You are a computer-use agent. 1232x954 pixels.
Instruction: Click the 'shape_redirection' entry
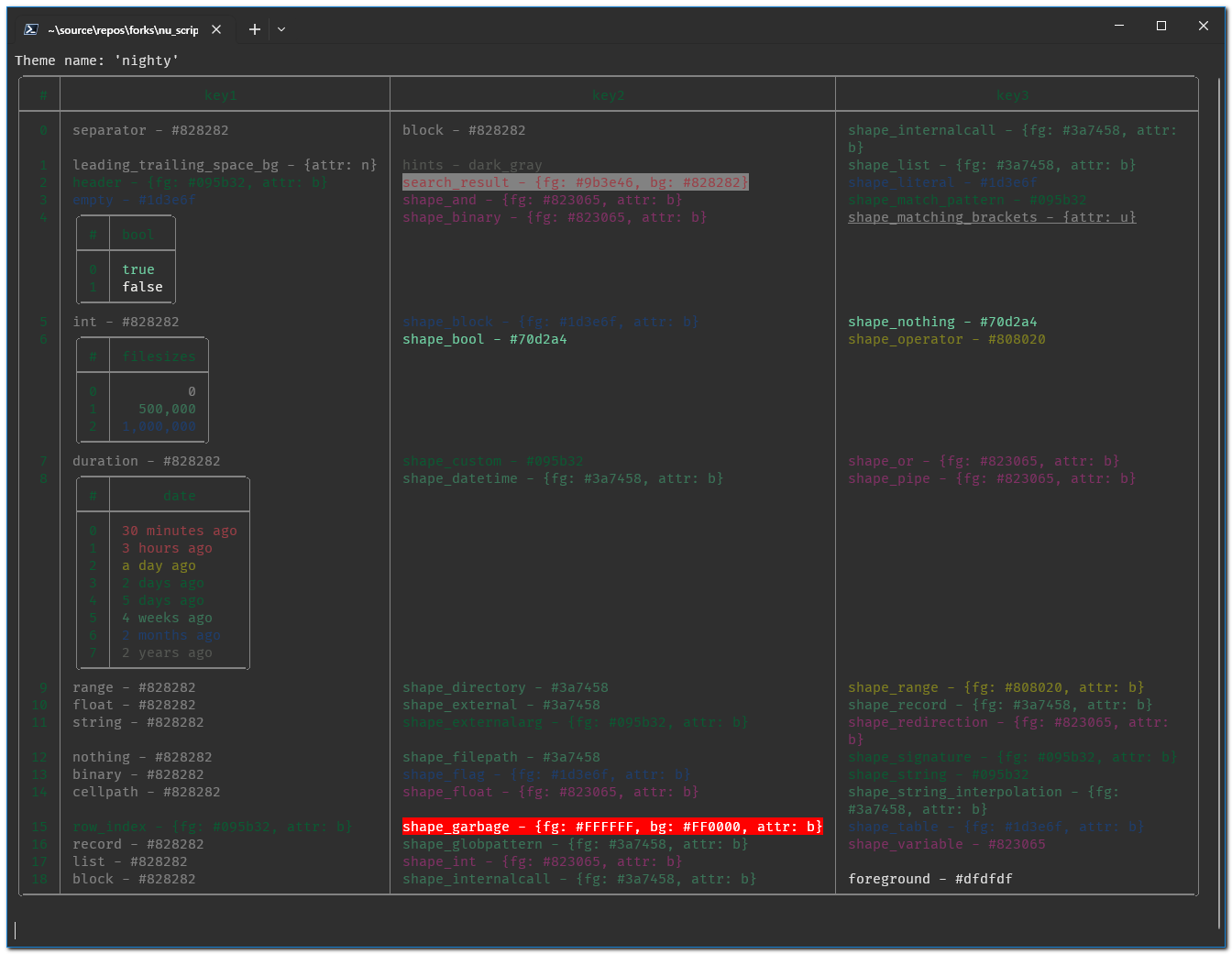coord(1008,730)
